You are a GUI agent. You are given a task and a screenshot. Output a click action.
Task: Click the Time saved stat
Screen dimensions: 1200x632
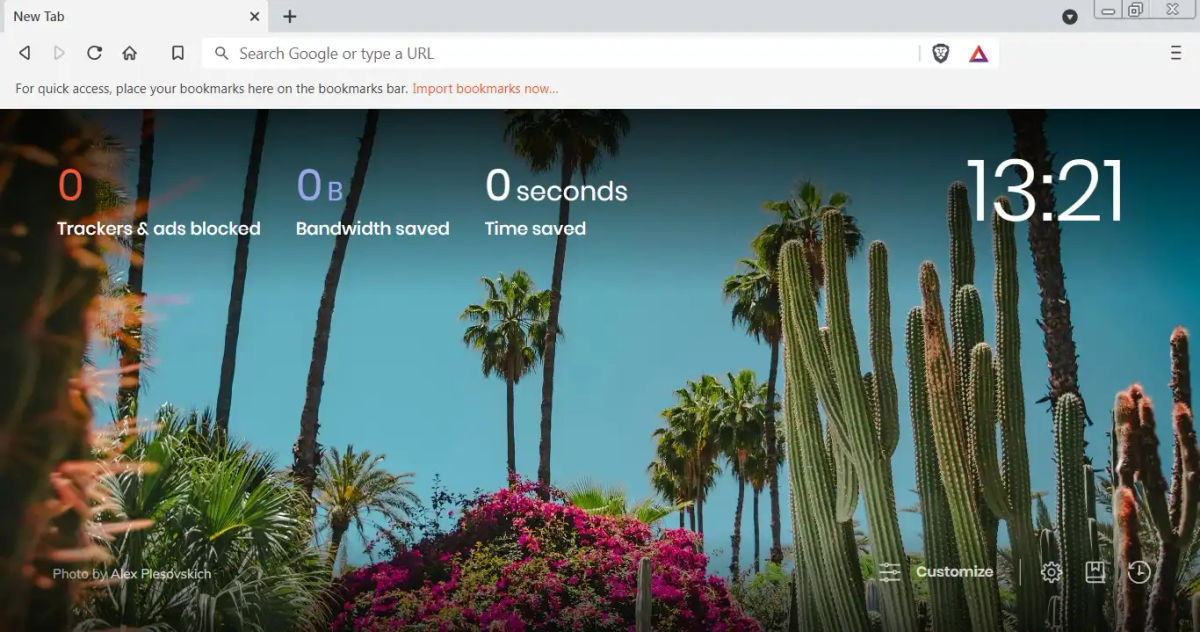tap(556, 204)
